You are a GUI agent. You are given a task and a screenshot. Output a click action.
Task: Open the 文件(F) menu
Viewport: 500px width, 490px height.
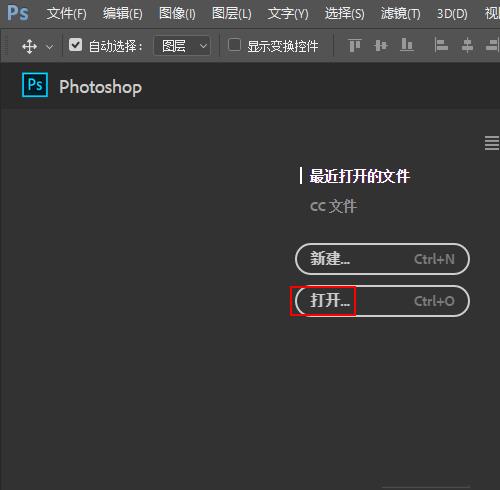pos(66,14)
